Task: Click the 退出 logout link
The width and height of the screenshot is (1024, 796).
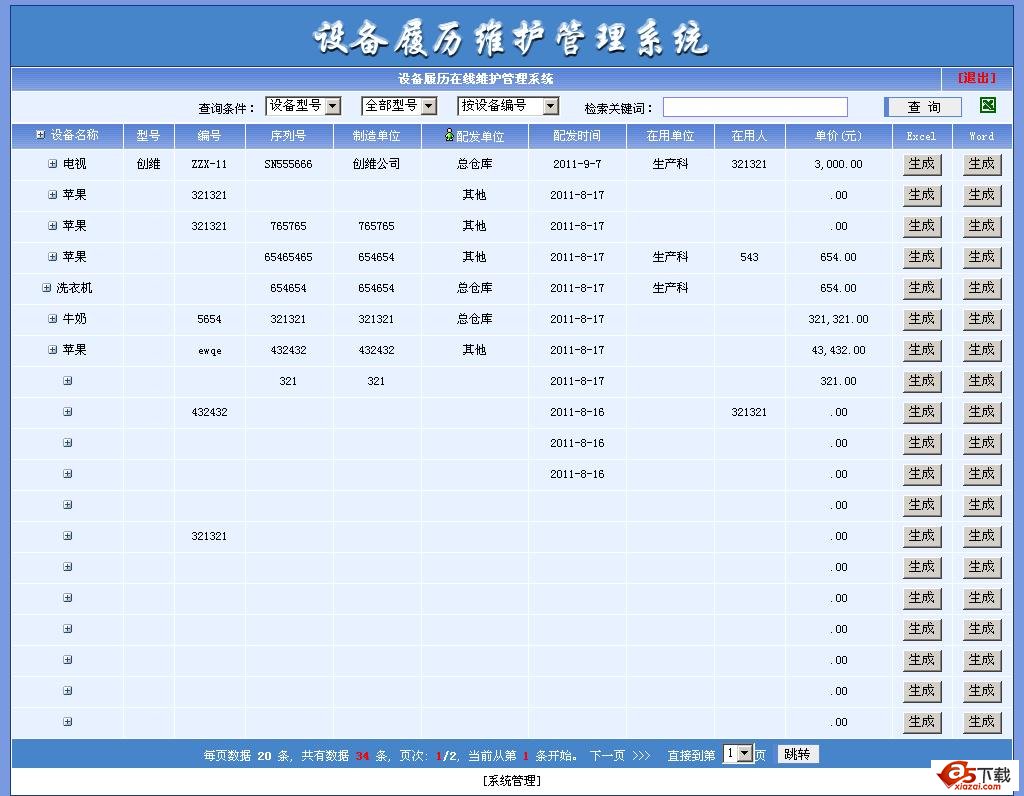Action: click(975, 78)
